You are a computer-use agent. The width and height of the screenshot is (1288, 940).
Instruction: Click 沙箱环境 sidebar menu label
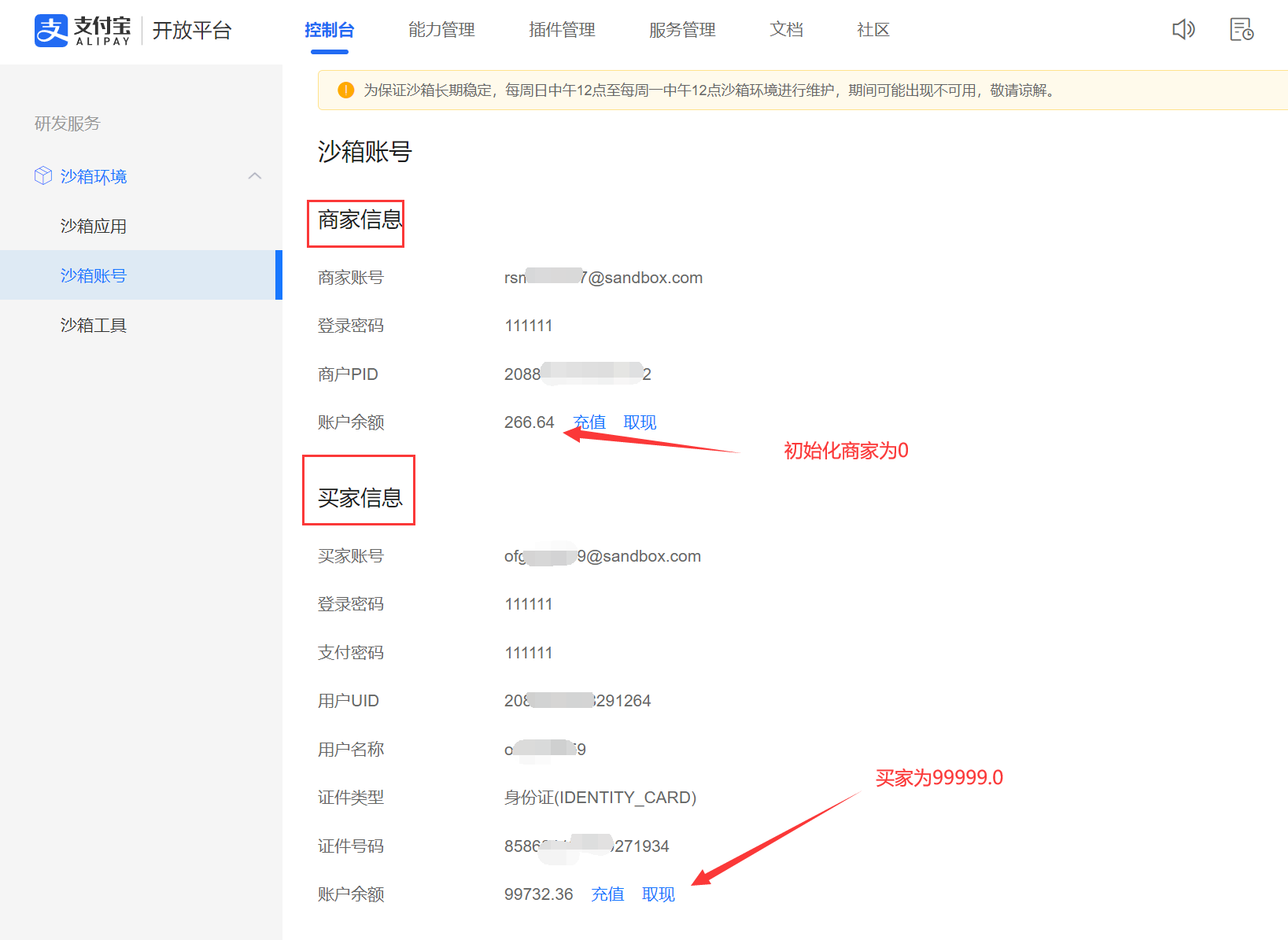94,176
